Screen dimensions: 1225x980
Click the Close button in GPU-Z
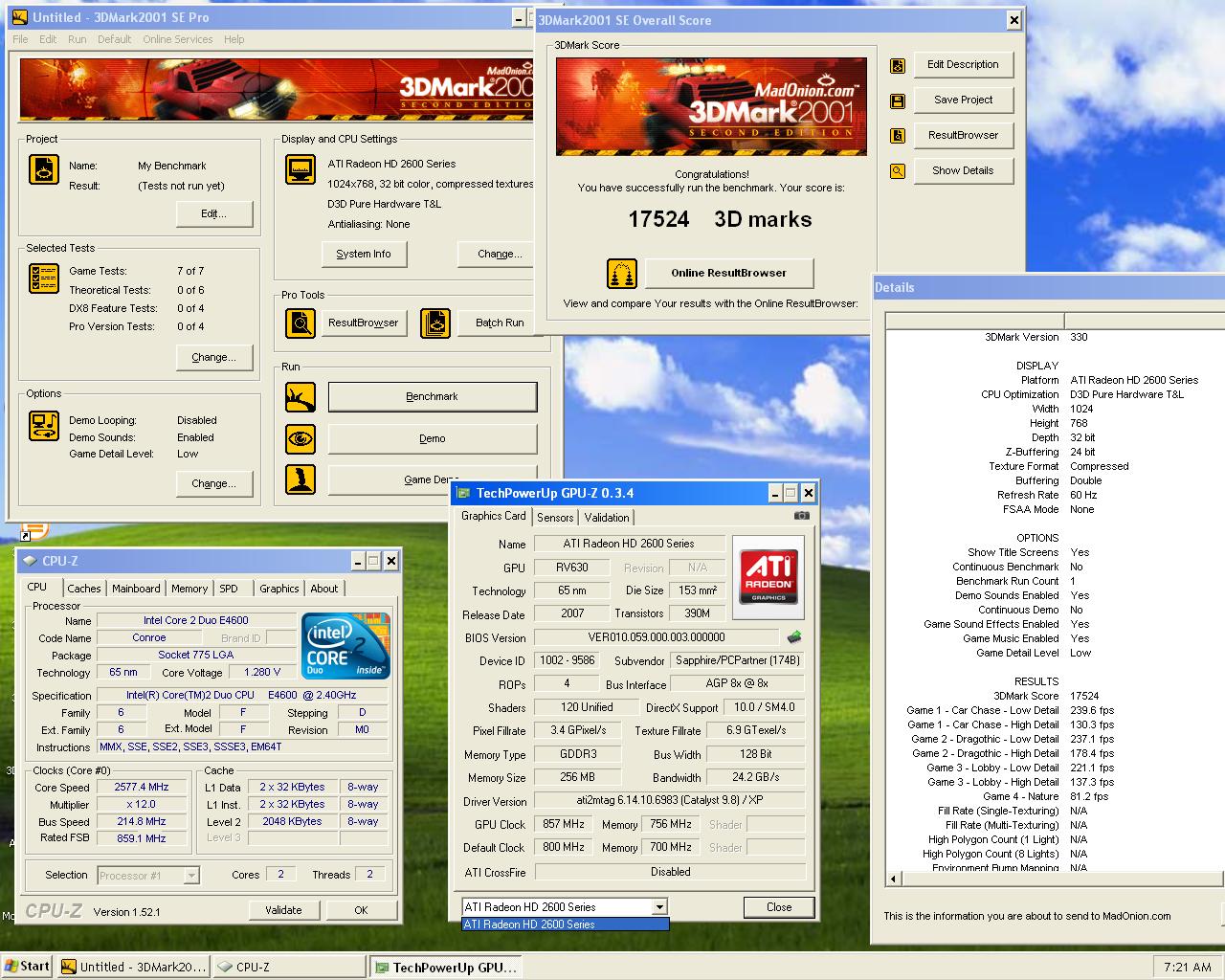tap(779, 907)
